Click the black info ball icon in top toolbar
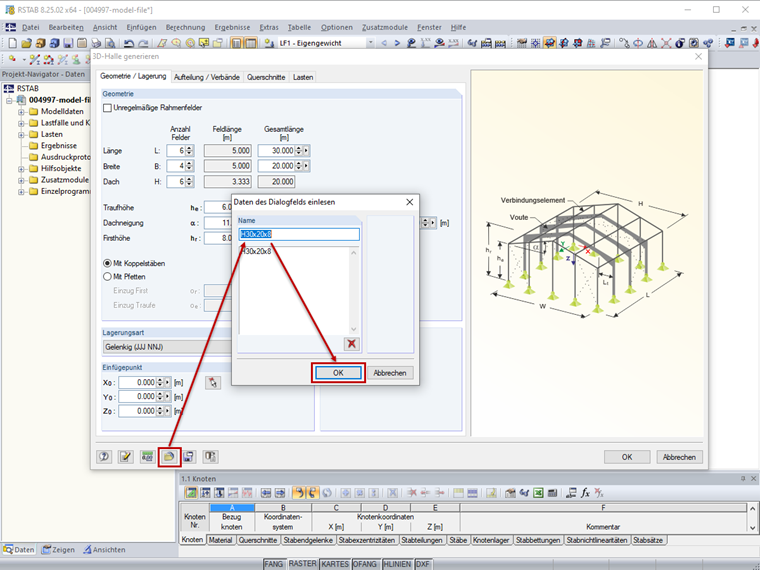 click(x=680, y=43)
